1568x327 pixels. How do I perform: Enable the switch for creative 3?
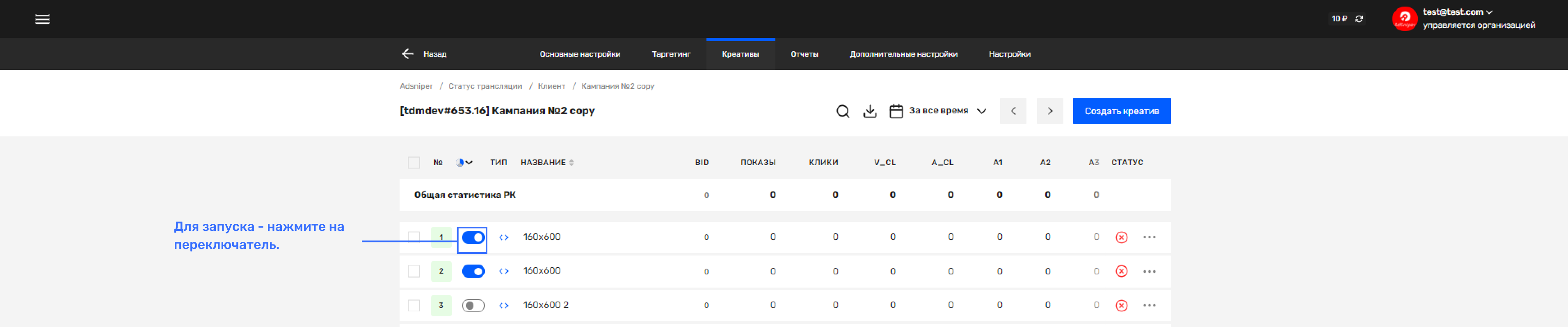click(473, 306)
